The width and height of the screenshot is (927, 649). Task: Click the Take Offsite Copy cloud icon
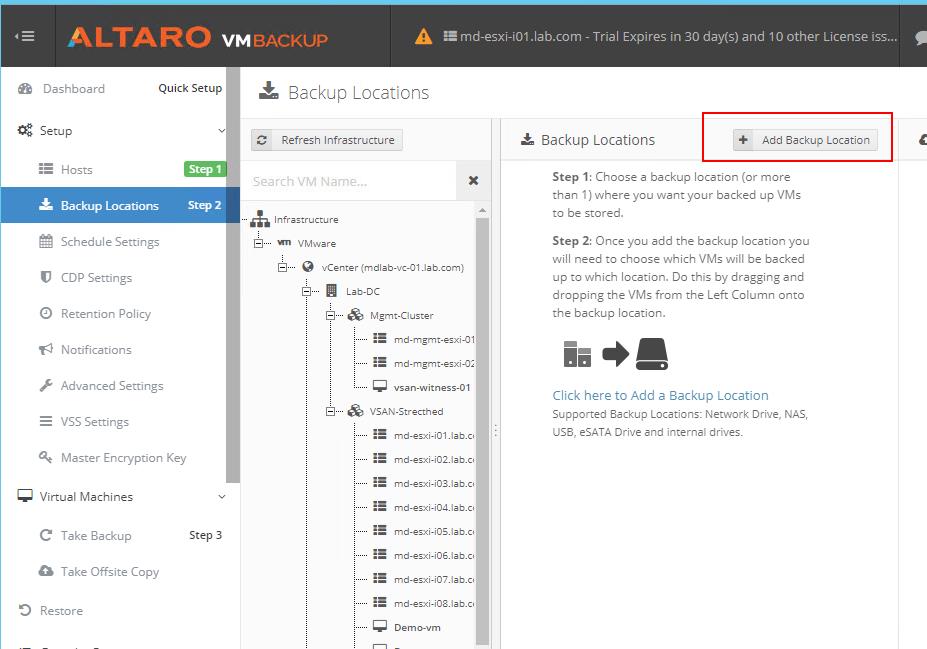(46, 571)
